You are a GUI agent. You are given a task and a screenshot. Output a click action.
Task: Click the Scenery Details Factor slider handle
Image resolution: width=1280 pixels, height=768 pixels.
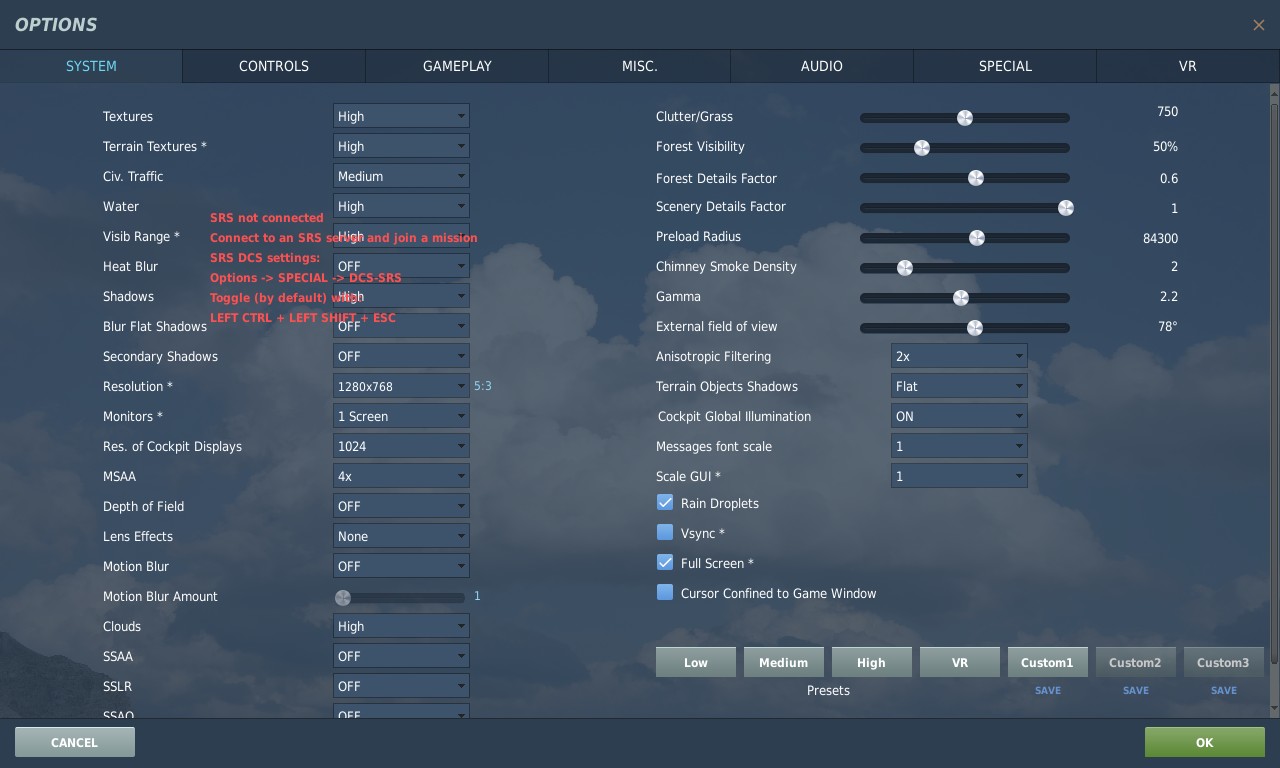click(1066, 208)
